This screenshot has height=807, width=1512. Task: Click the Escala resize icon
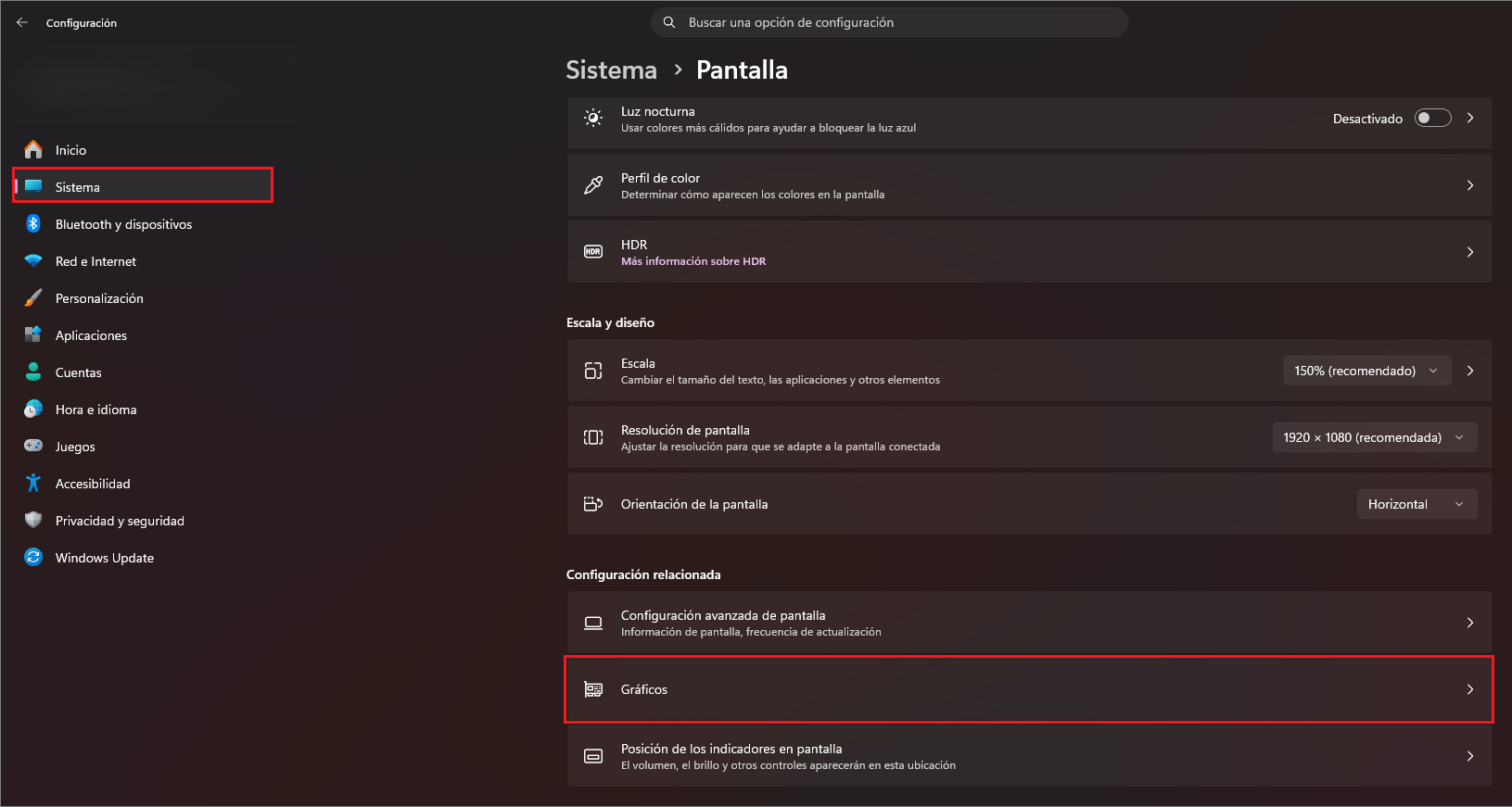(x=593, y=371)
